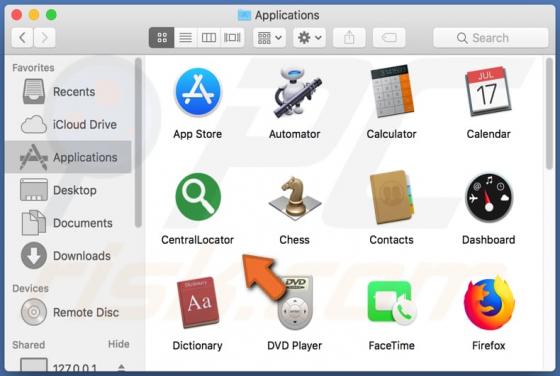
Task: Switch to column view
Action: (209, 37)
